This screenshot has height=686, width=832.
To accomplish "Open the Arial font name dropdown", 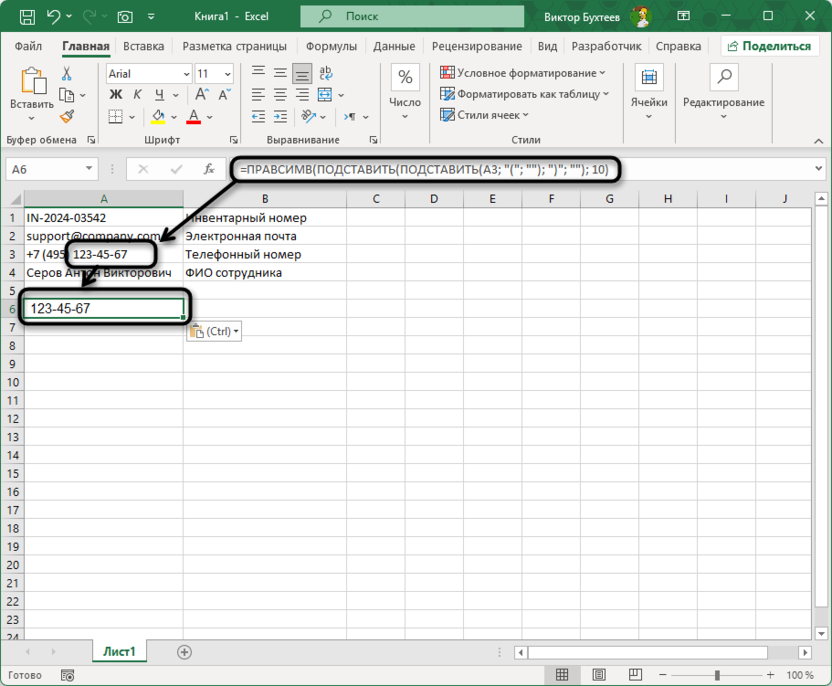I will click(186, 74).
